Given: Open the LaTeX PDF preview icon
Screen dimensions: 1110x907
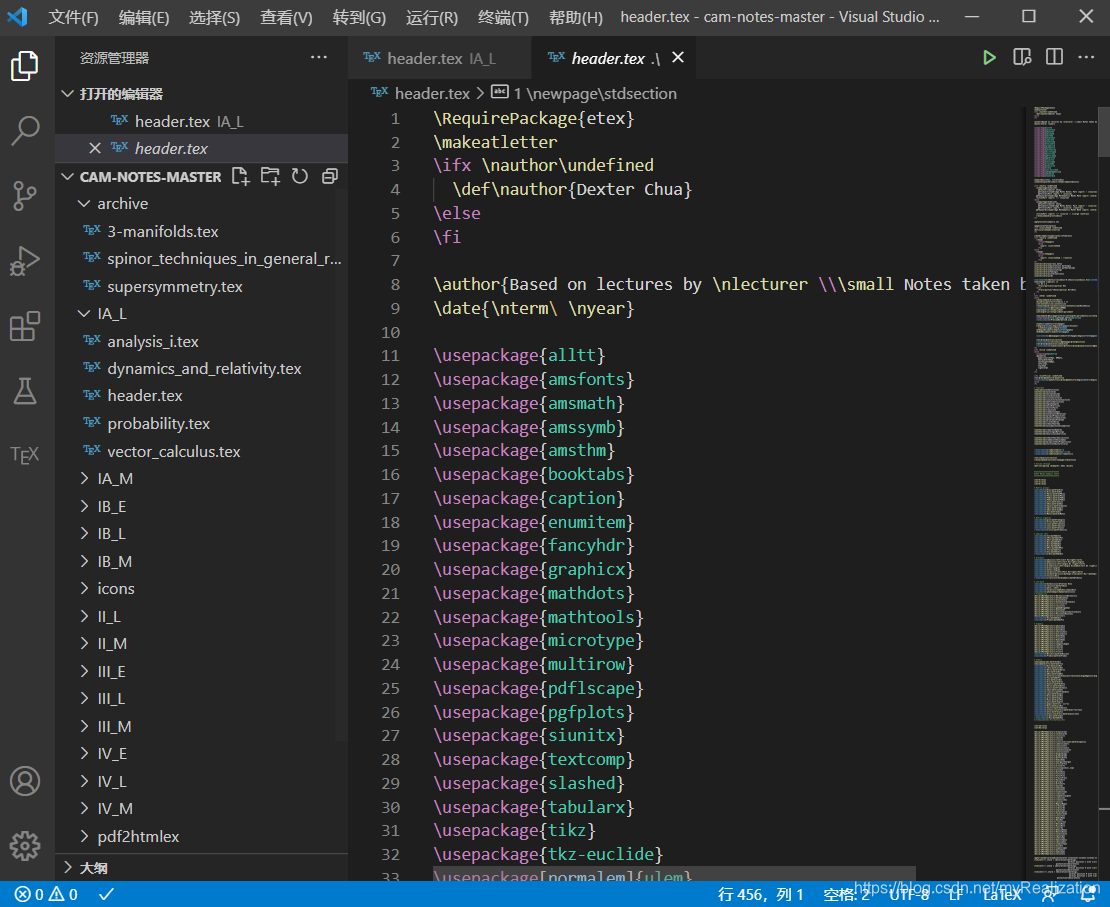Looking at the screenshot, I should pyautogui.click(x=1022, y=58).
